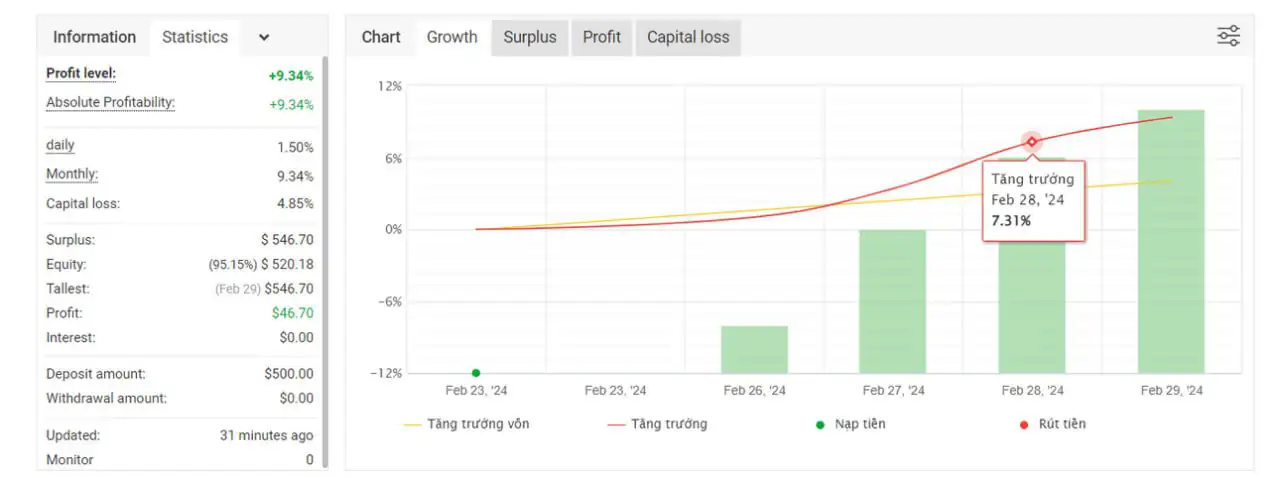The height and width of the screenshot is (478, 1280).
Task: Click the Profit level label link
Action: (81, 74)
